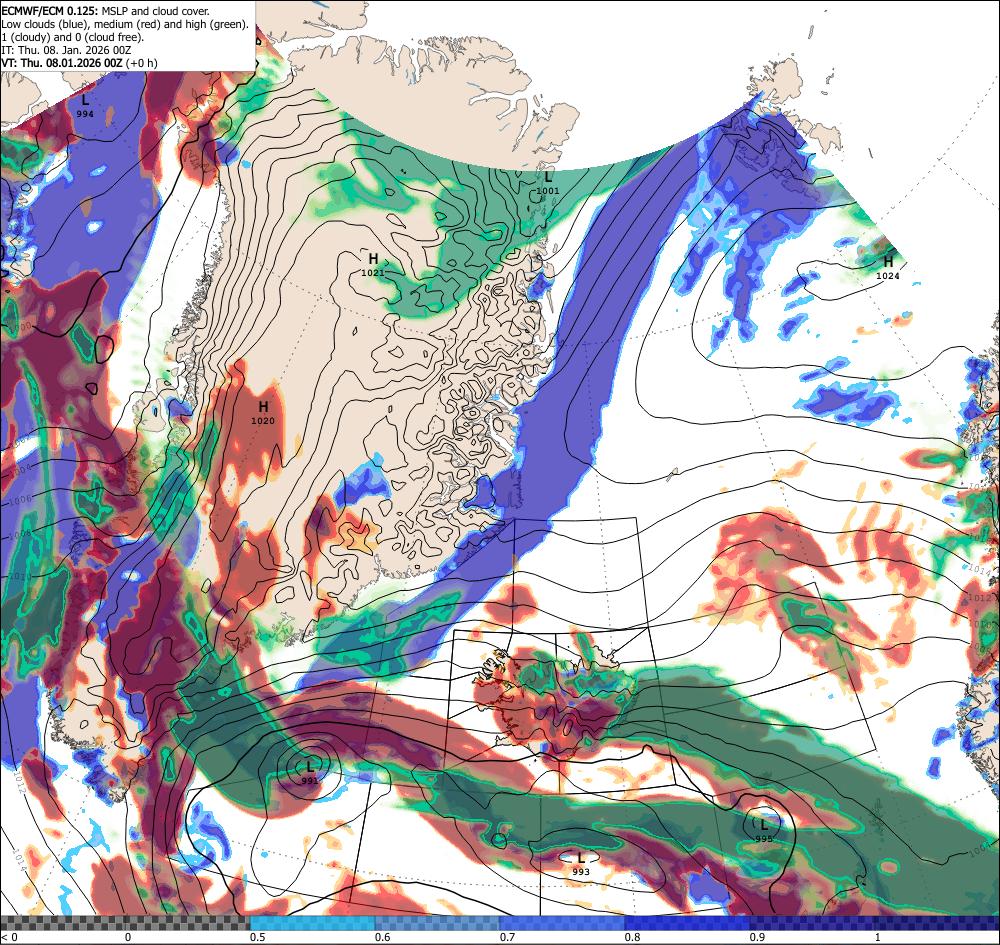Click the '0.7' colorbar tick label
The height and width of the screenshot is (945, 1000).
coord(508,937)
